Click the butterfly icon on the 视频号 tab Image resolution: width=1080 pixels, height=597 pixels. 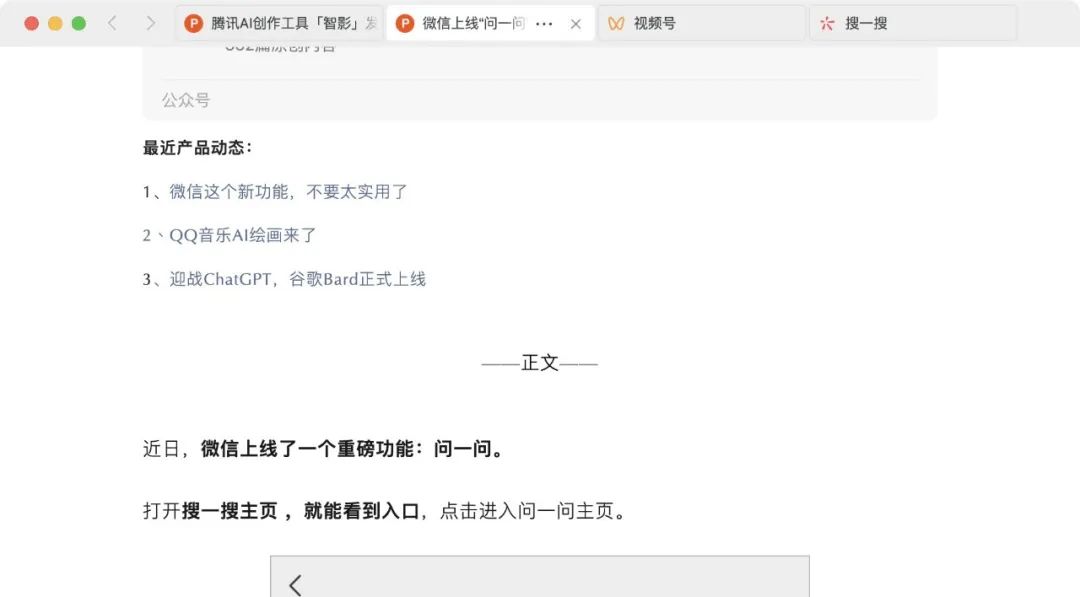(x=616, y=23)
